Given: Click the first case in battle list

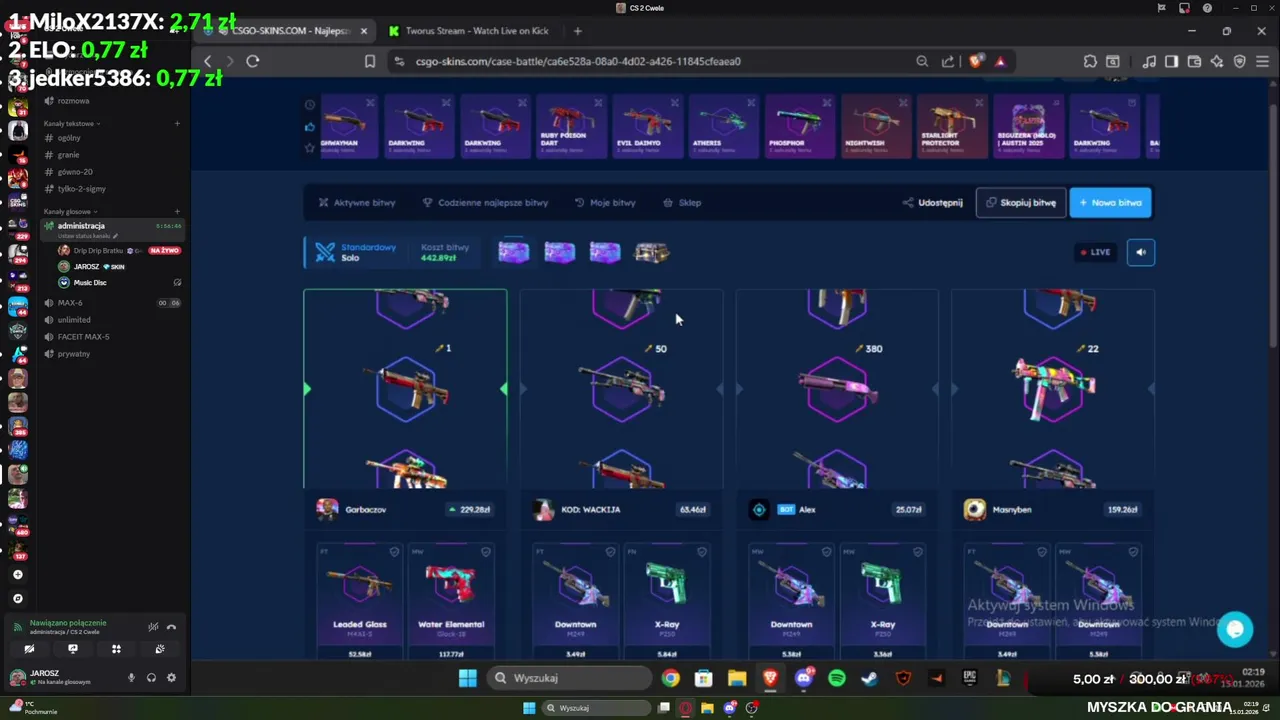Looking at the screenshot, I should [x=513, y=252].
